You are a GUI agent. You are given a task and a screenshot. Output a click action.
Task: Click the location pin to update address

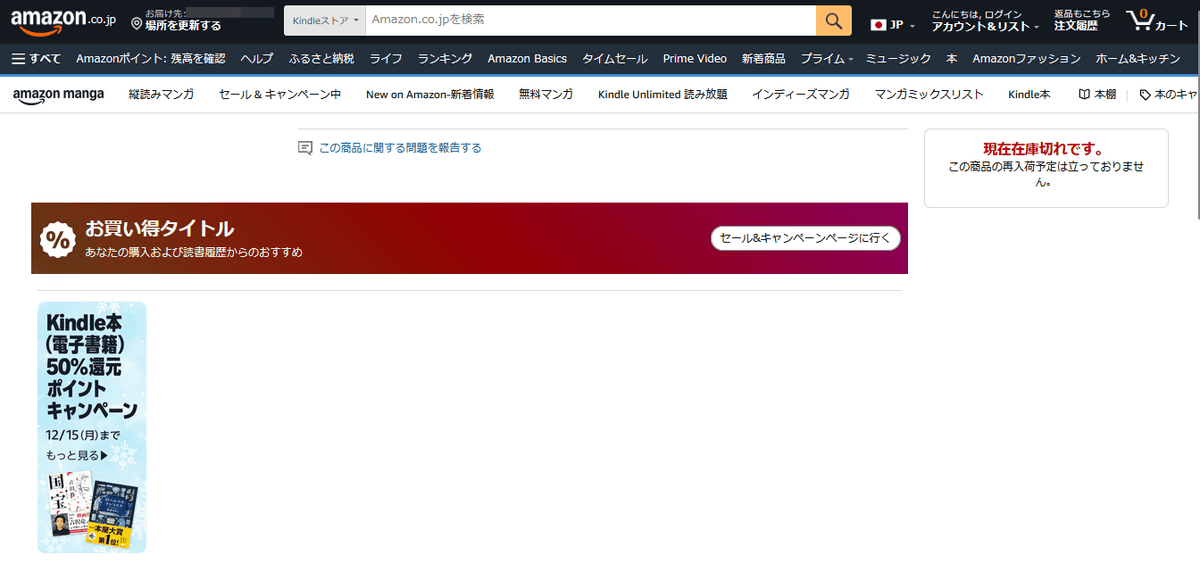point(137,26)
